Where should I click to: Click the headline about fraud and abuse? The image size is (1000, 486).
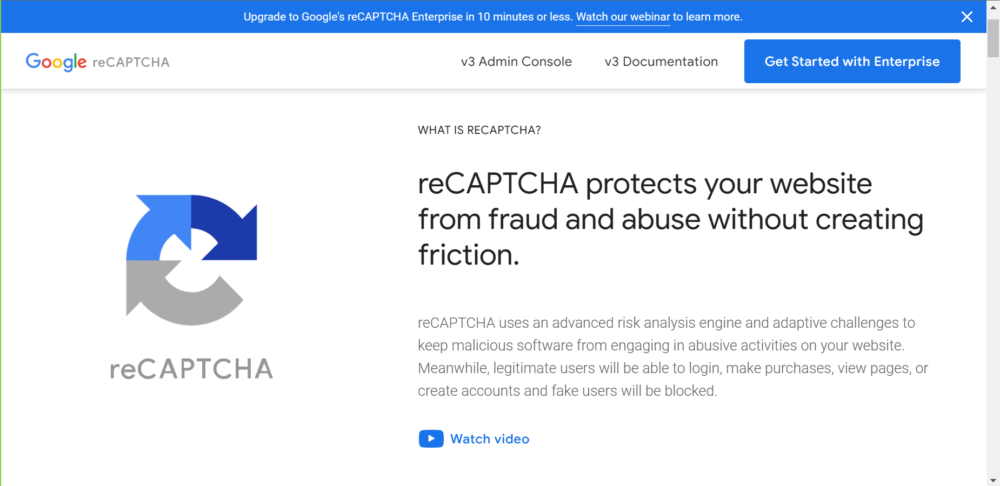pyautogui.click(x=671, y=219)
